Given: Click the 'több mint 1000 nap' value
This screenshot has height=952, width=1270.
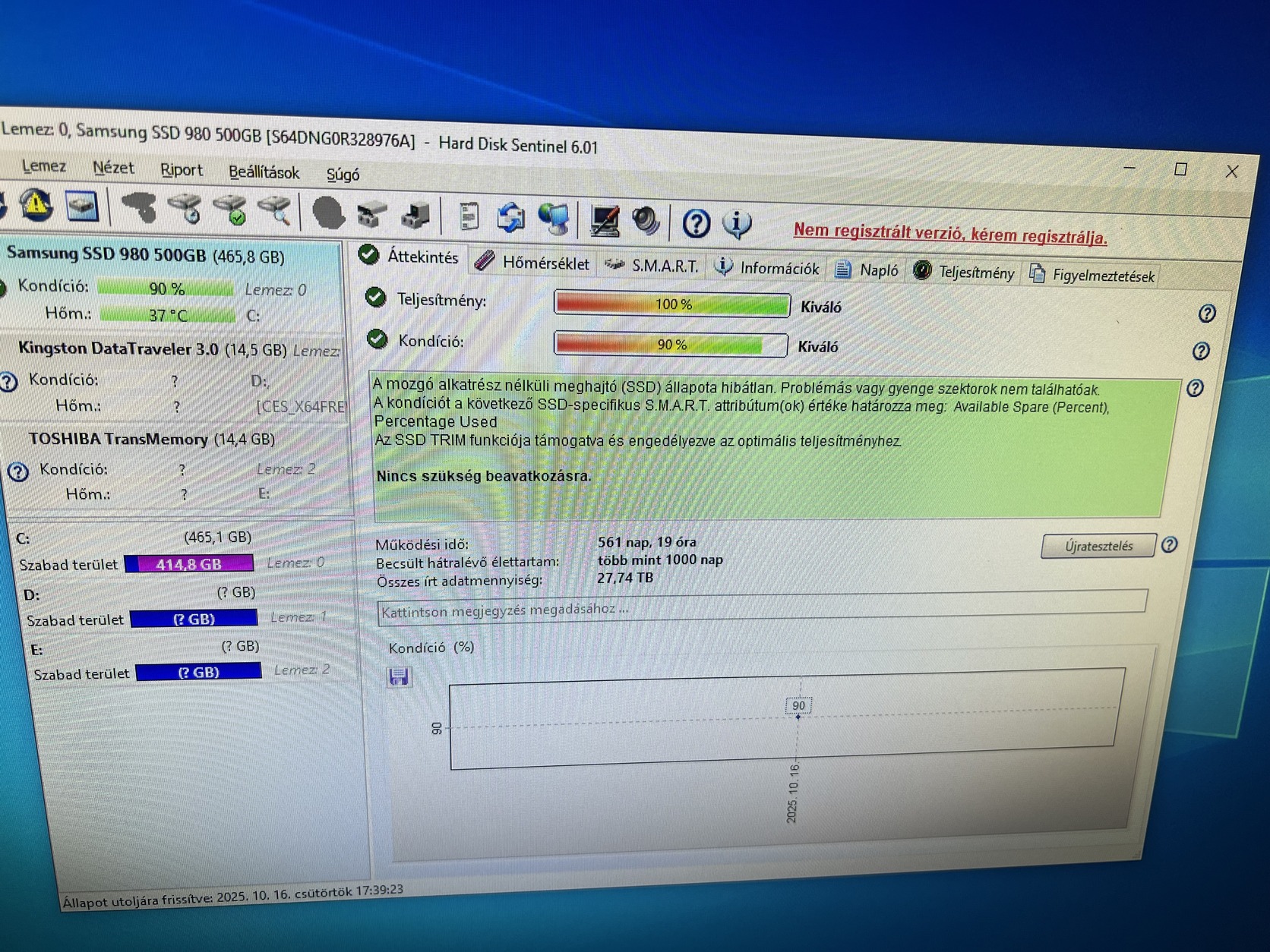Looking at the screenshot, I should point(660,560).
